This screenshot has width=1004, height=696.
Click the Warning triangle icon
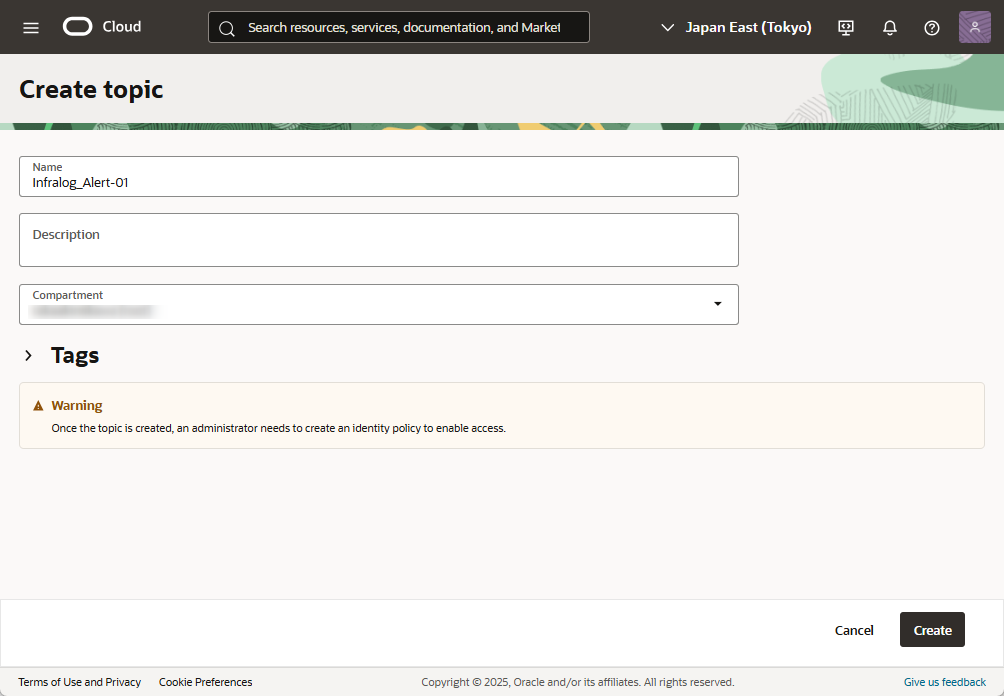39,406
